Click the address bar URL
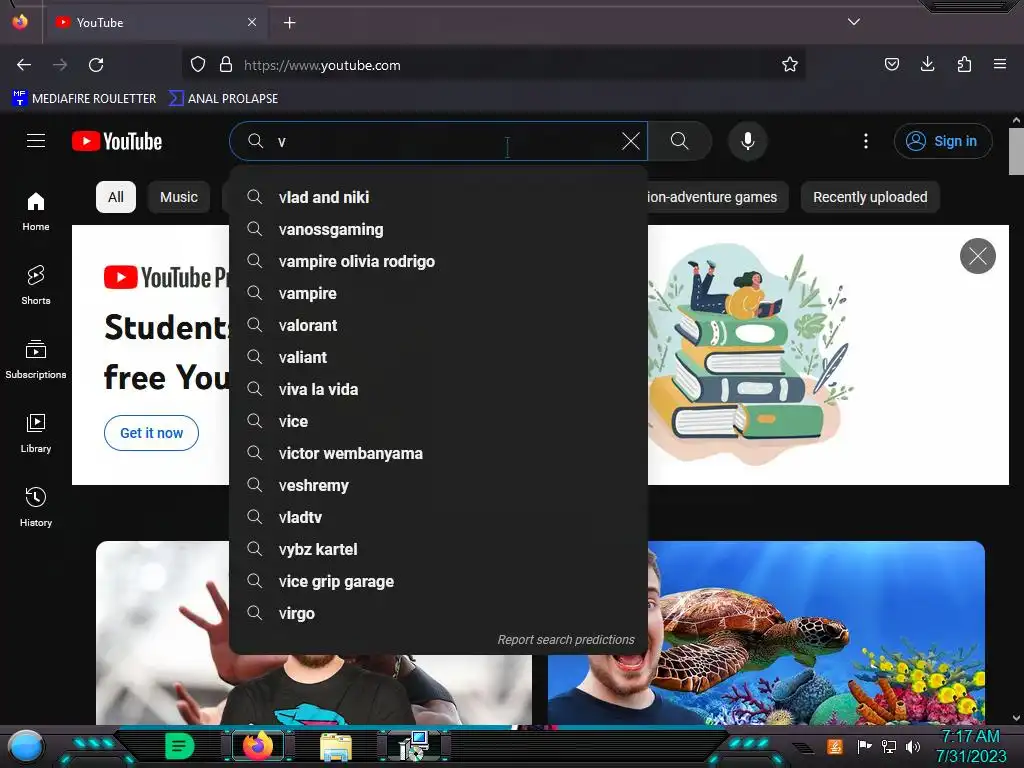This screenshot has height=768, width=1024. coord(322,65)
